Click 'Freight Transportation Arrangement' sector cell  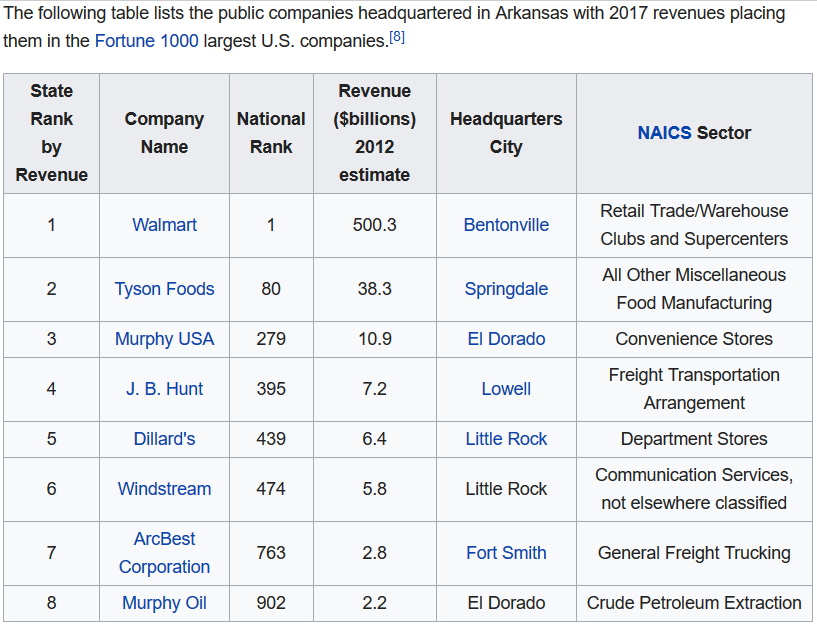coord(694,389)
